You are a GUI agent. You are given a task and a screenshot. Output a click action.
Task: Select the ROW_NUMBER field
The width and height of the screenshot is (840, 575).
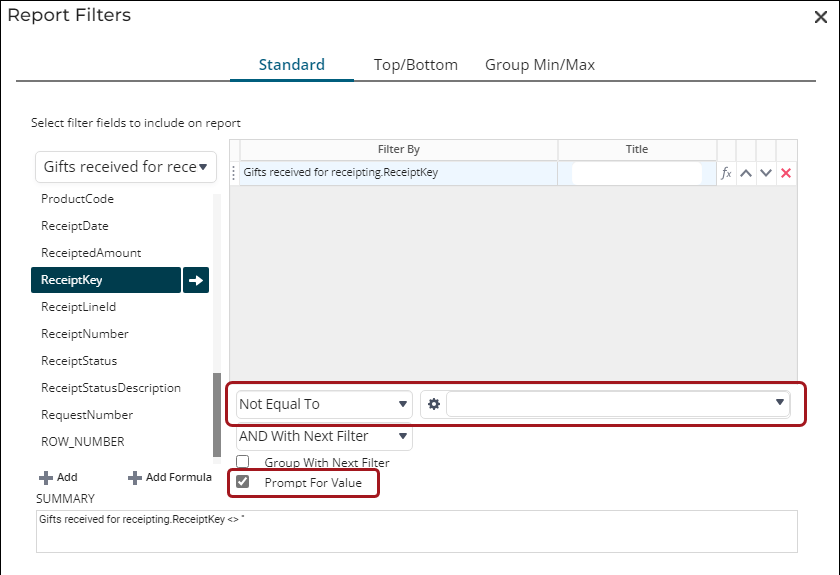pyautogui.click(x=82, y=442)
